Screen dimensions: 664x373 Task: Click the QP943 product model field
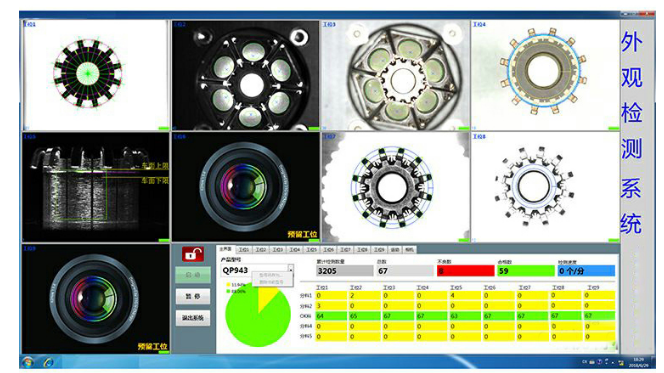tap(254, 270)
